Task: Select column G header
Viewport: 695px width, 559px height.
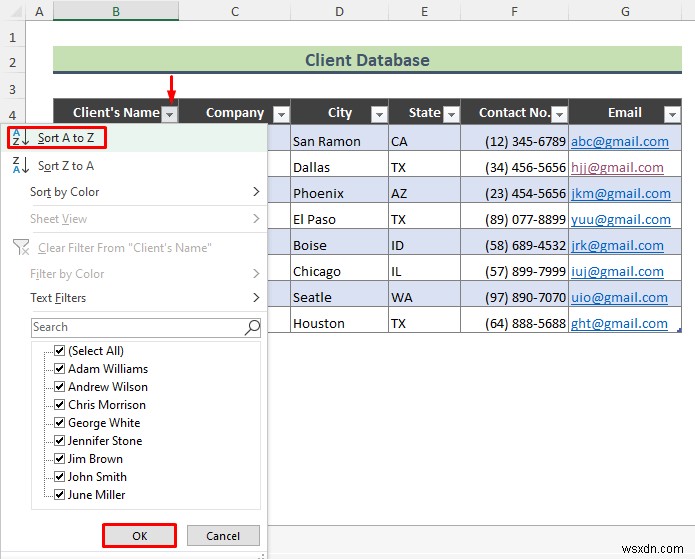Action: point(625,11)
